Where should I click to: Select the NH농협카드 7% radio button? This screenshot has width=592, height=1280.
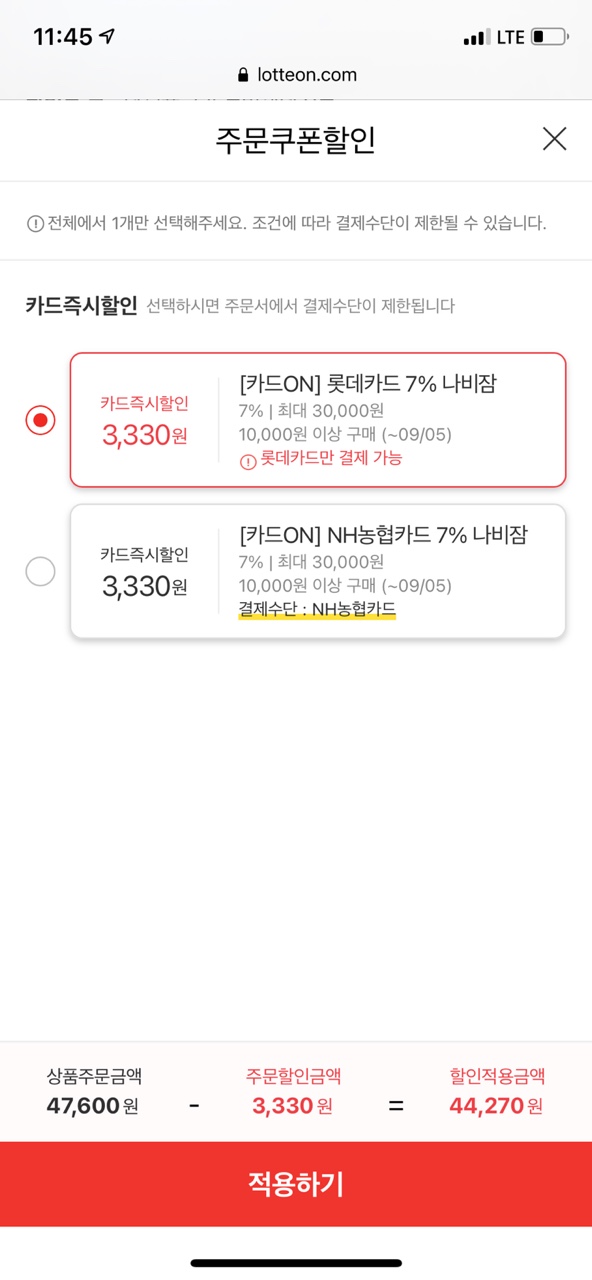pyautogui.click(x=40, y=572)
